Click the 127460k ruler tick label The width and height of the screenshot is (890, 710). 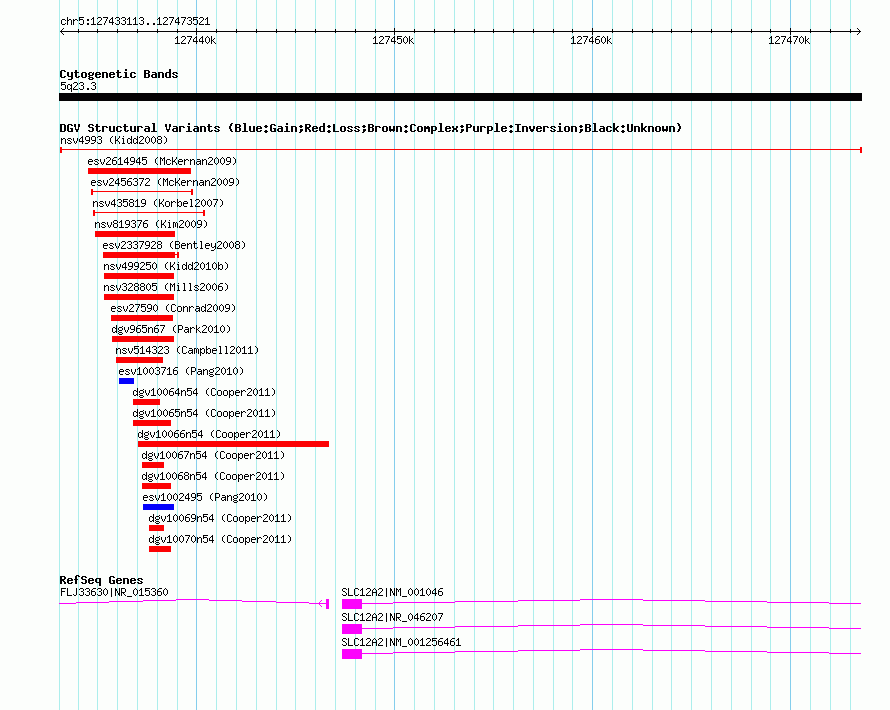click(x=591, y=40)
